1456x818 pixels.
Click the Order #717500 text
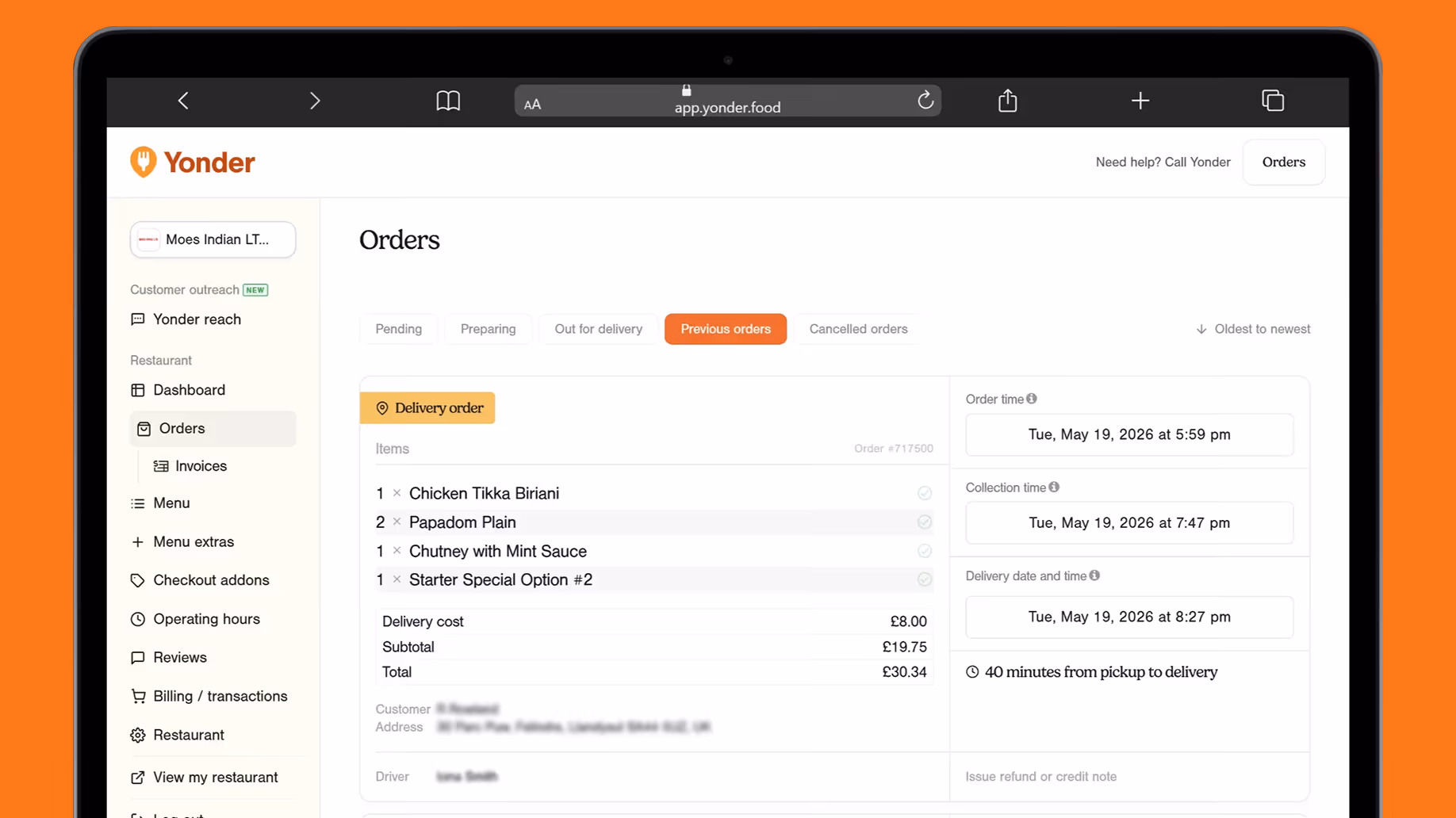click(x=894, y=449)
